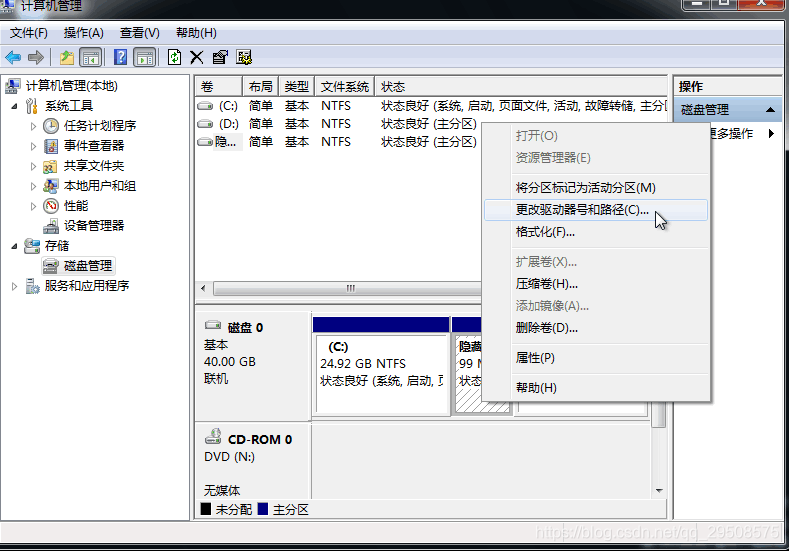Select 设备管理器 icon in tree
Screen dimensions: 789x551
tap(51, 226)
